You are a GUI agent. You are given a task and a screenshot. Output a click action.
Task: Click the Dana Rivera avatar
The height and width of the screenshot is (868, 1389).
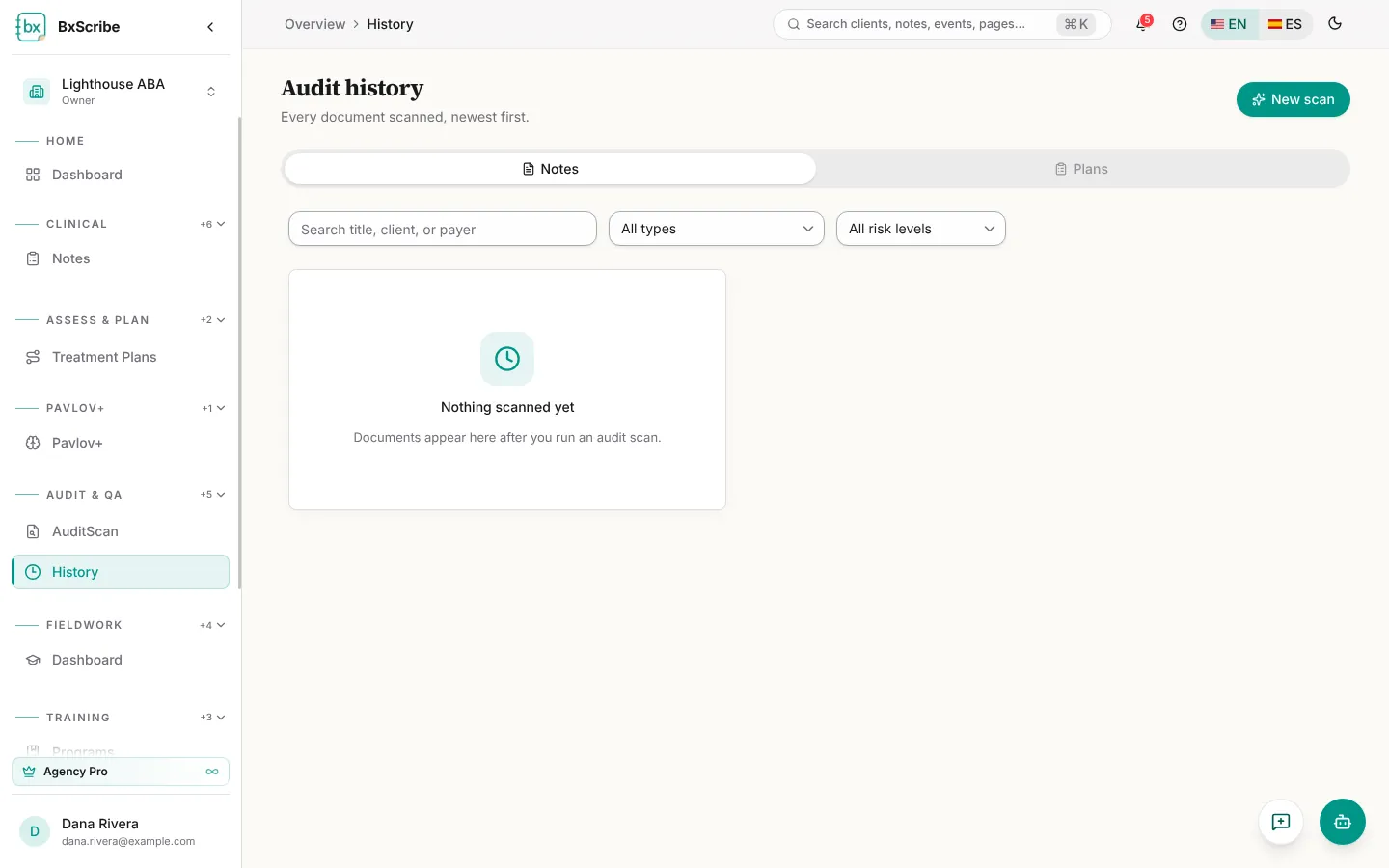(x=35, y=831)
